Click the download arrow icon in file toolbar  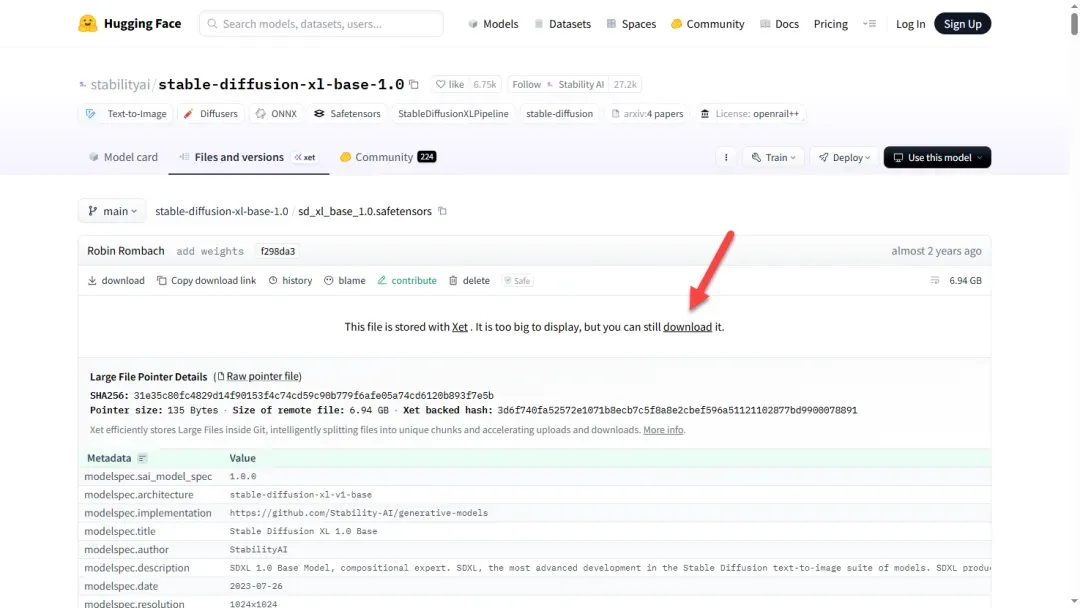92,280
